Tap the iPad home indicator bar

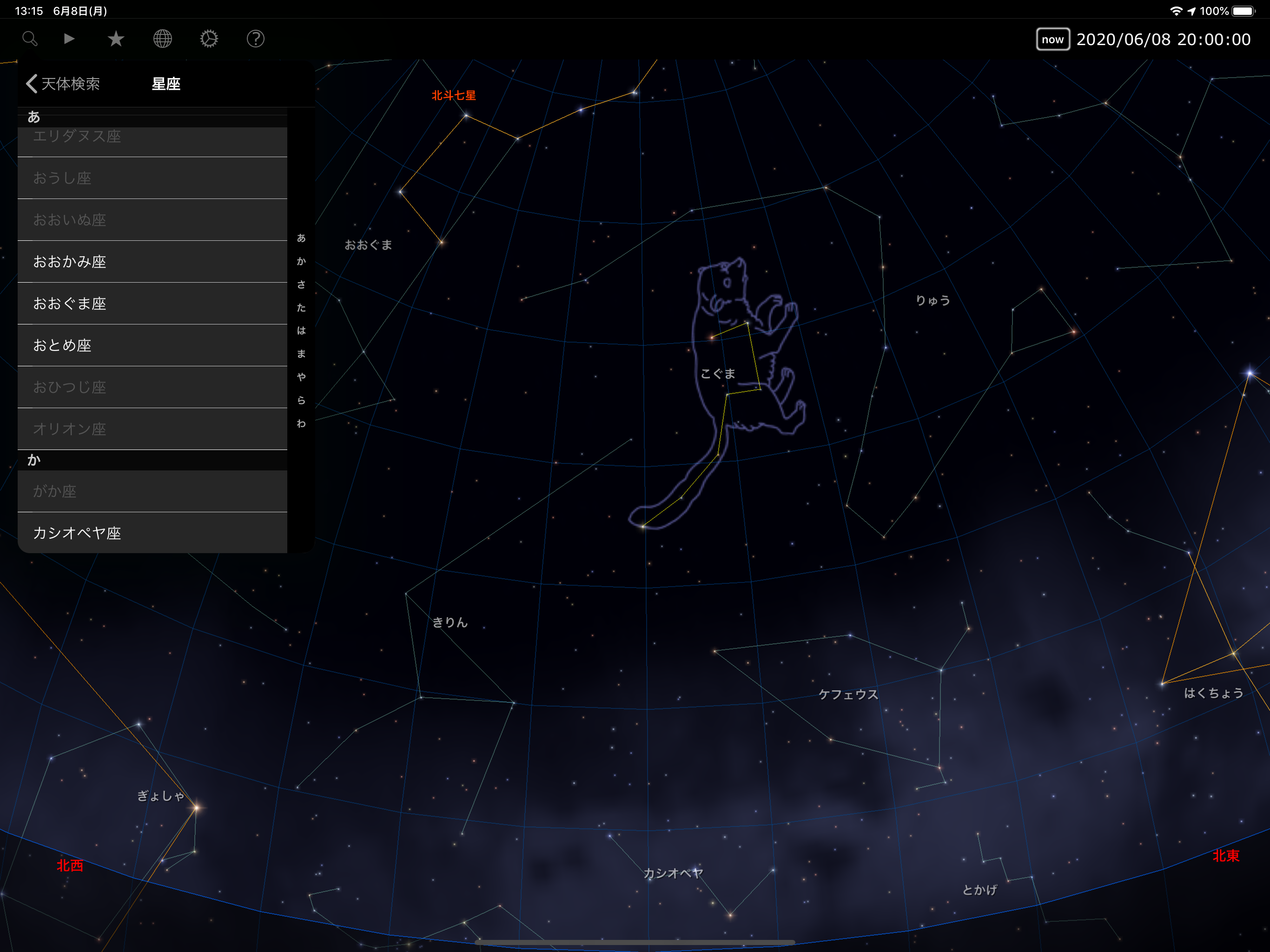pos(635,942)
